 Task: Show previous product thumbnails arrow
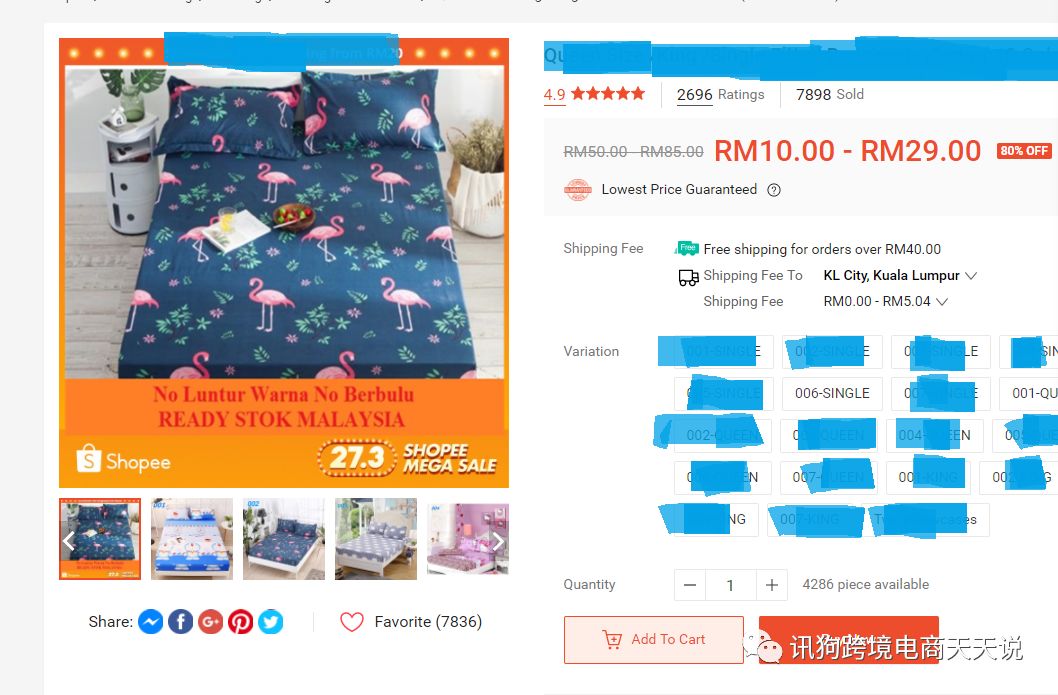click(69, 541)
